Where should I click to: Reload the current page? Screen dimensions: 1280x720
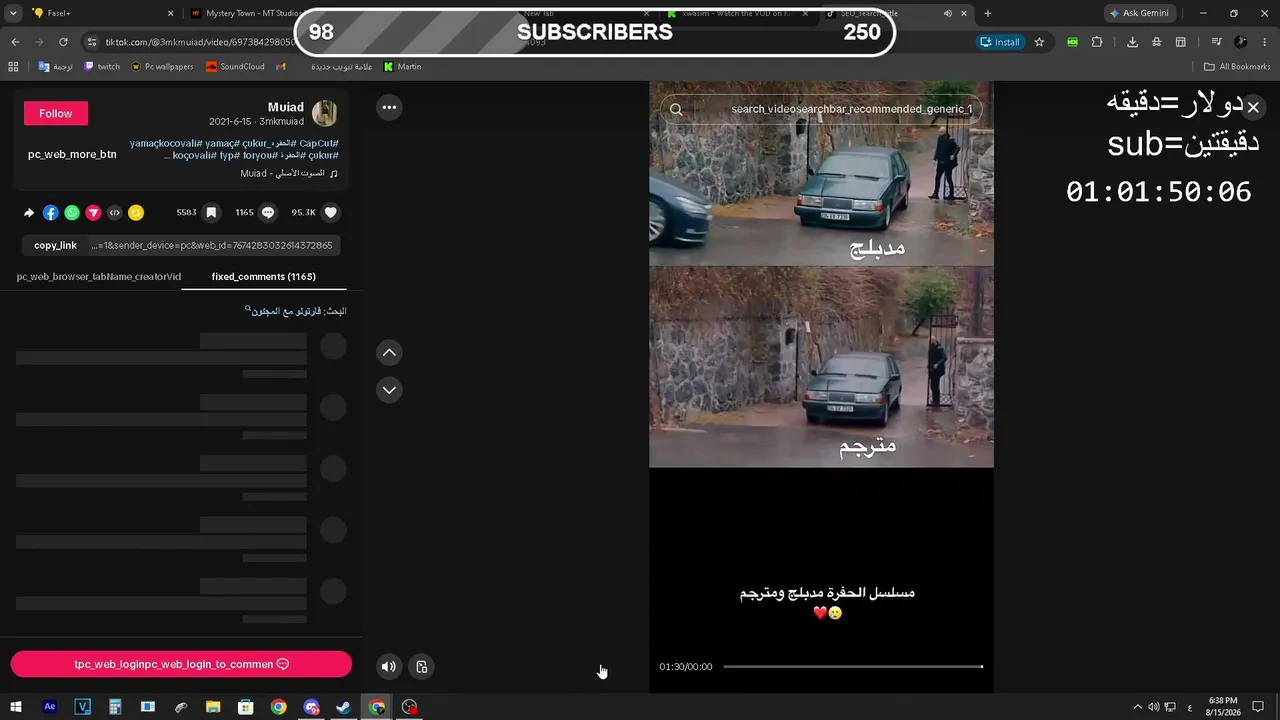pyautogui.click(x=63, y=42)
